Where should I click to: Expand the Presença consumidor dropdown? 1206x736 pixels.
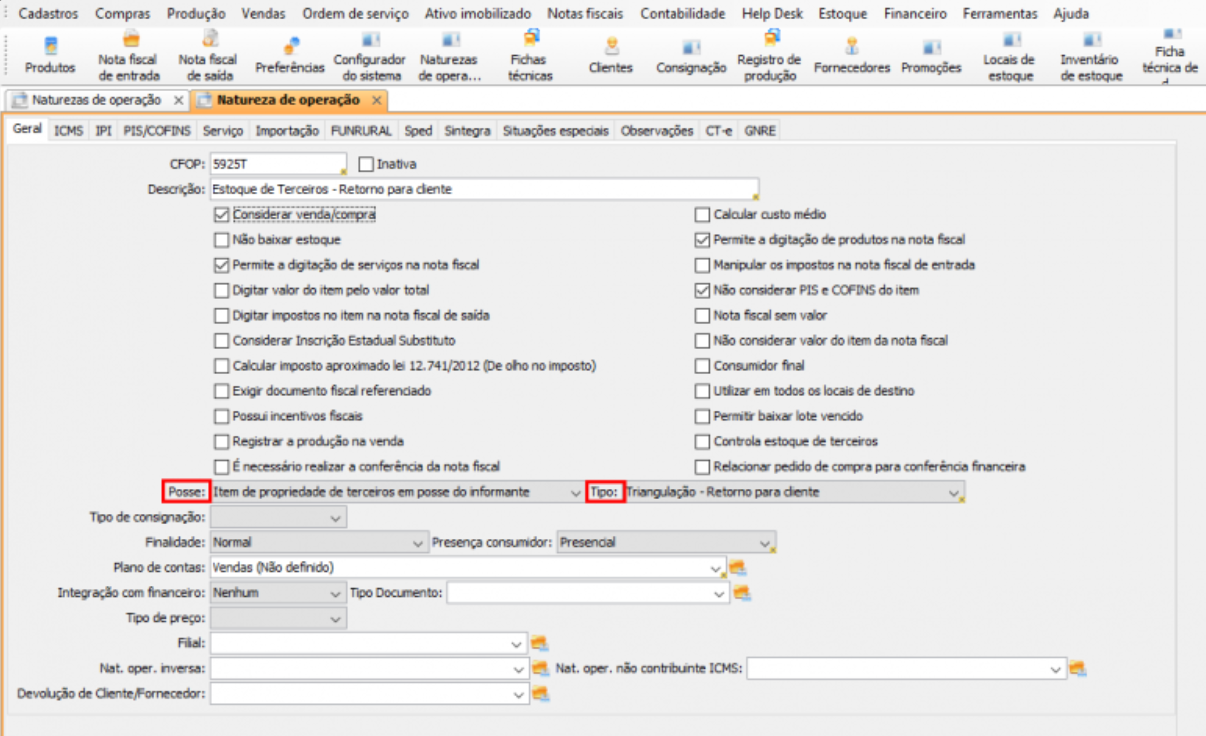[x=765, y=542]
